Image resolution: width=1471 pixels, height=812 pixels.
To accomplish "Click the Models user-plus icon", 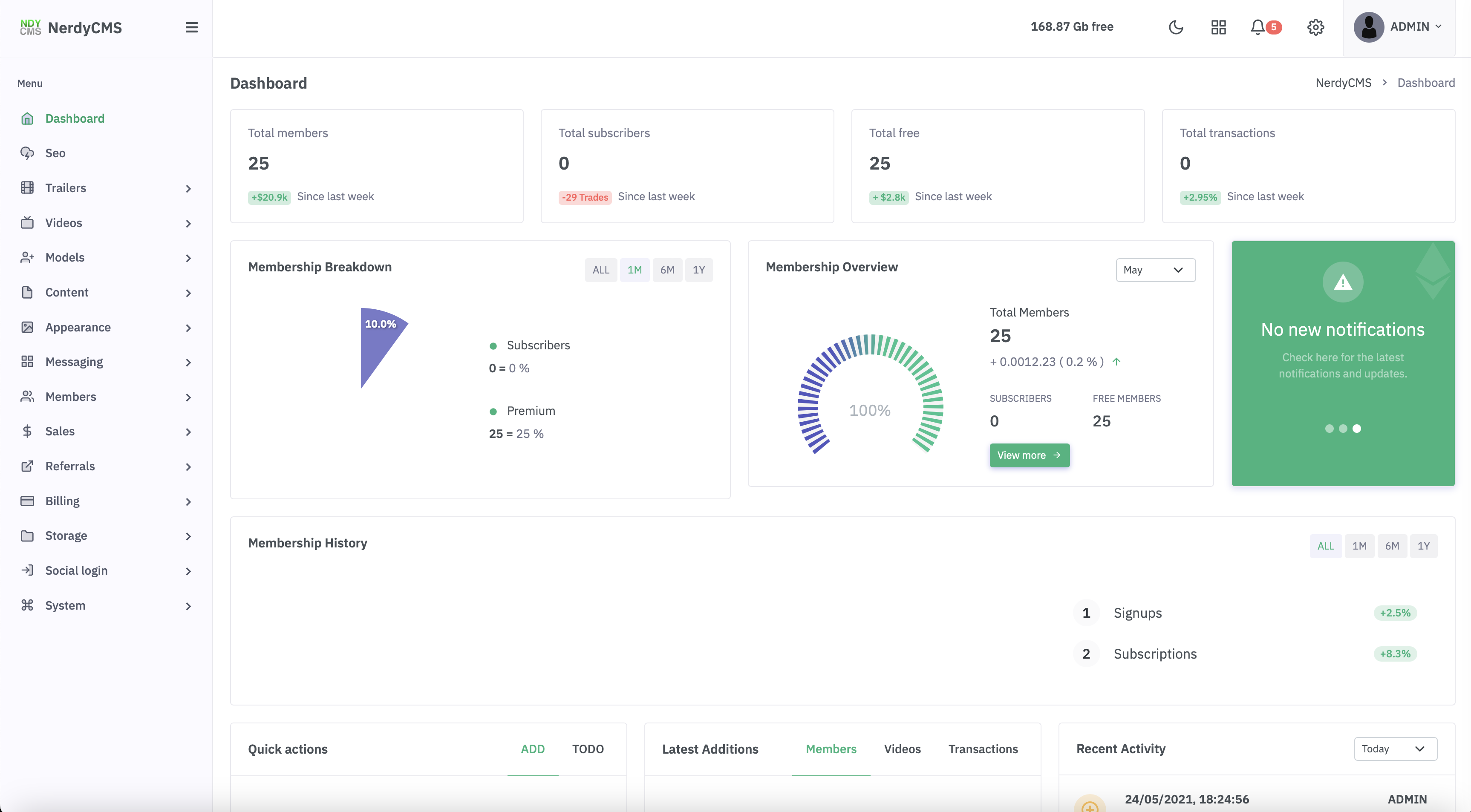I will [27, 258].
